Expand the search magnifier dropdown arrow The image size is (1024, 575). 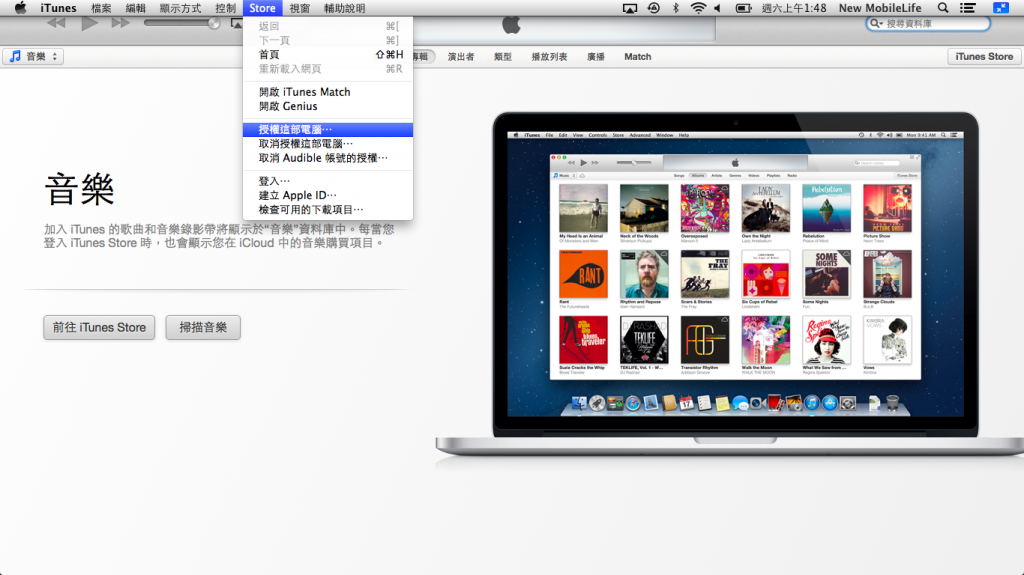pyautogui.click(x=876, y=23)
